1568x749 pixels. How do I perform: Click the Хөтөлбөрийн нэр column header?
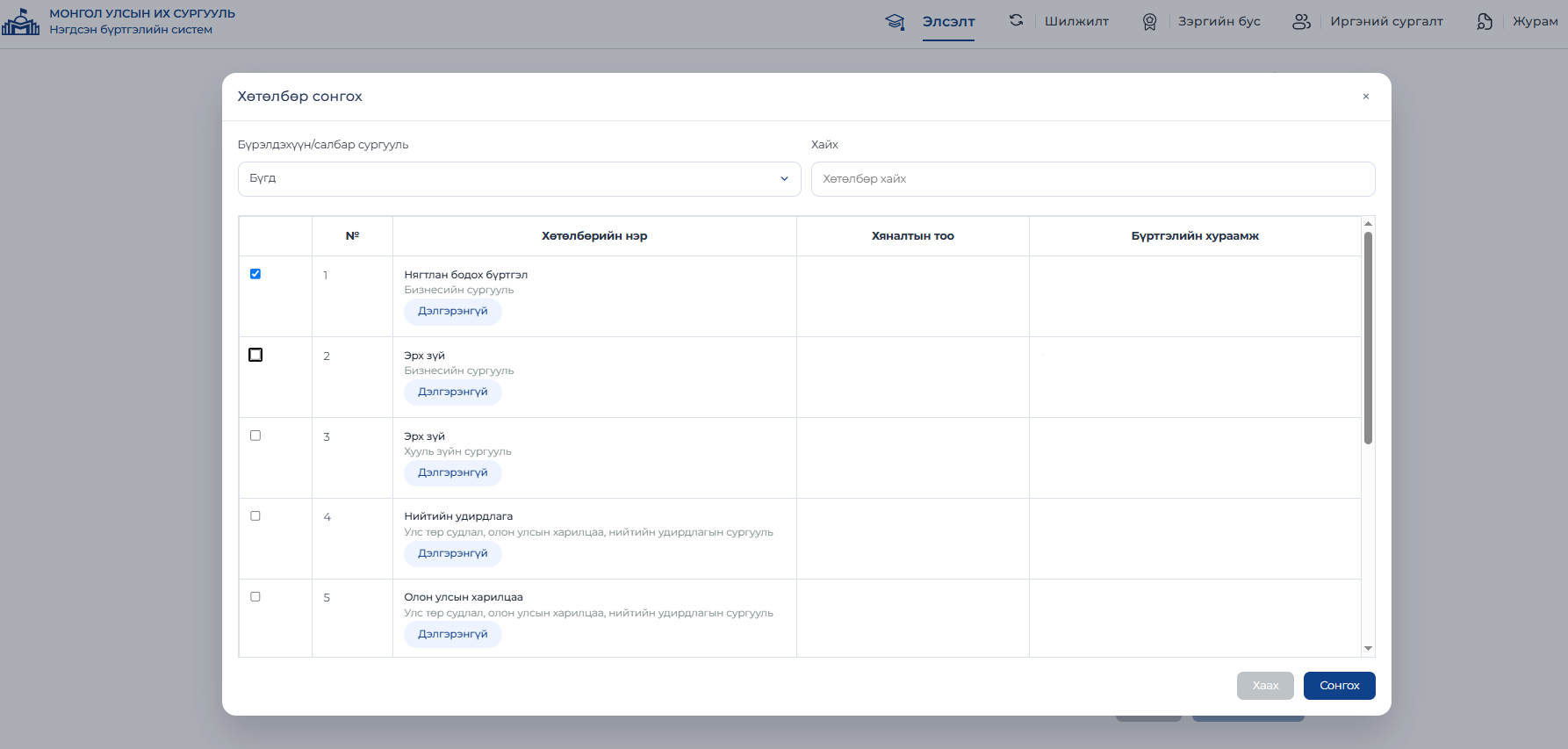point(594,236)
